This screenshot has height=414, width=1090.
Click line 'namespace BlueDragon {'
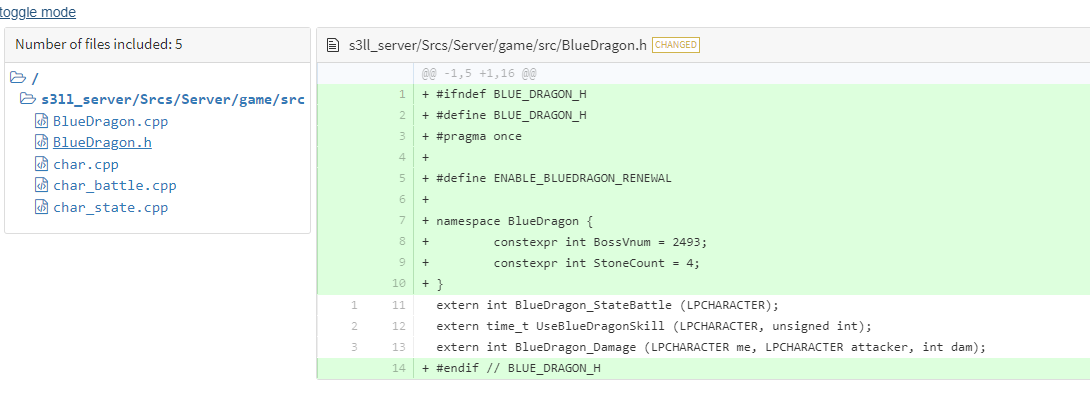(514, 221)
